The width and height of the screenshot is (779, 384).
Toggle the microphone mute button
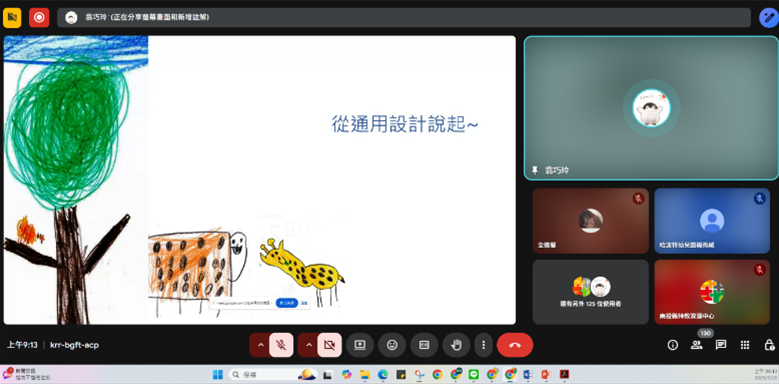tap(281, 345)
